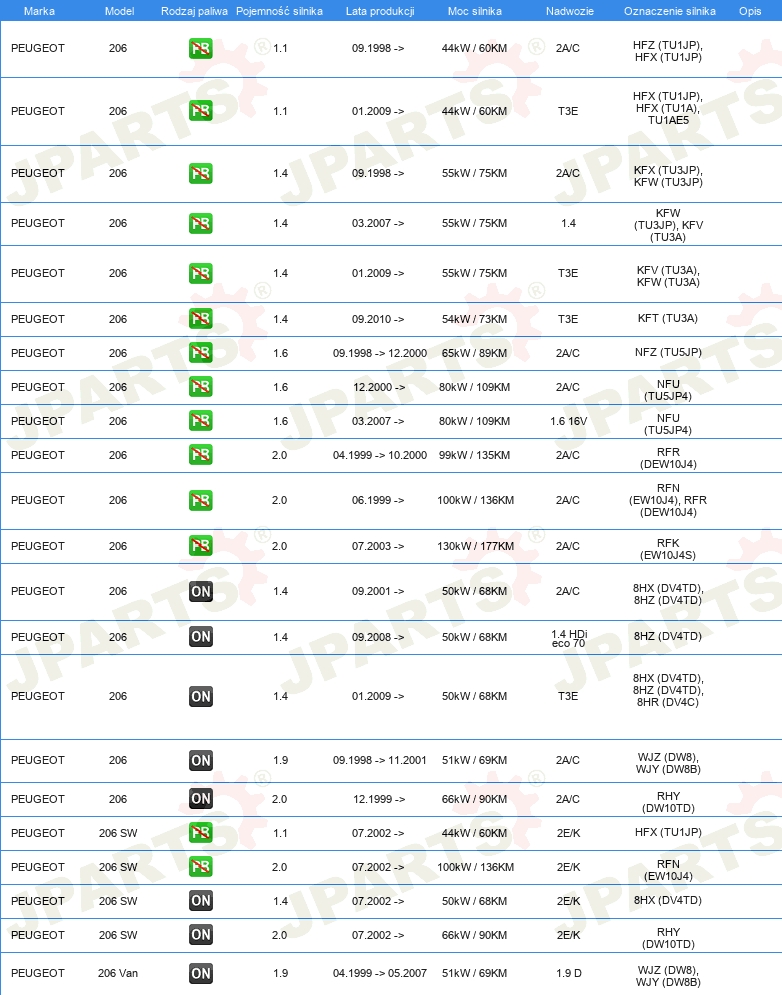Click diesel ON icon in the 12.1999 row
This screenshot has height=995, width=782.
(x=201, y=799)
